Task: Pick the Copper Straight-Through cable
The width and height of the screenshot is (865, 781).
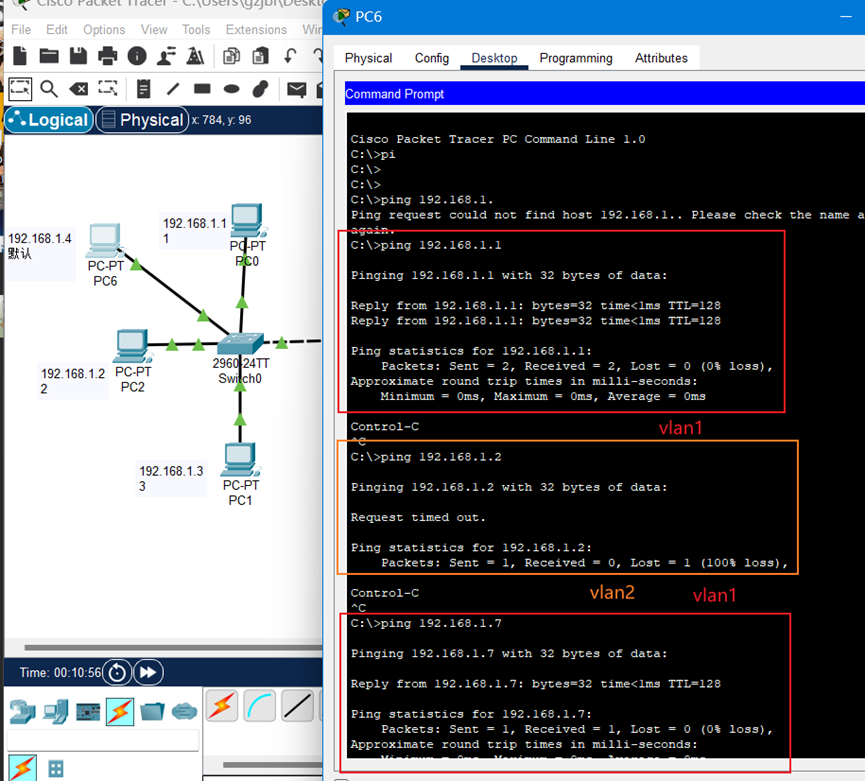Action: click(x=297, y=705)
